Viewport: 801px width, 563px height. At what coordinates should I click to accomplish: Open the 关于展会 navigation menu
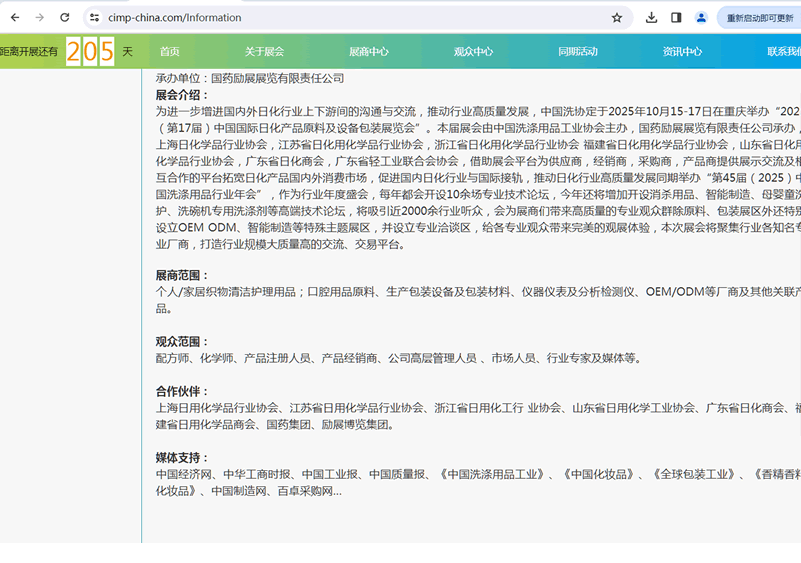[264, 52]
